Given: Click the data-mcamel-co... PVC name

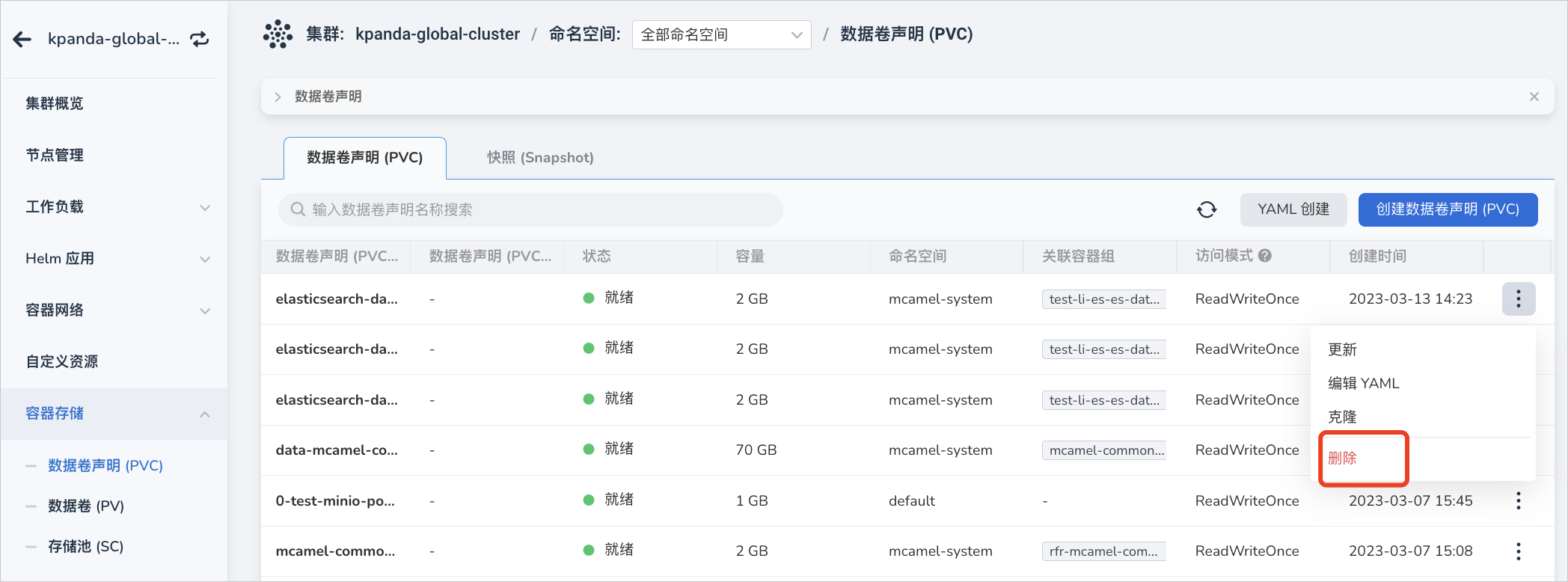Looking at the screenshot, I should [337, 450].
